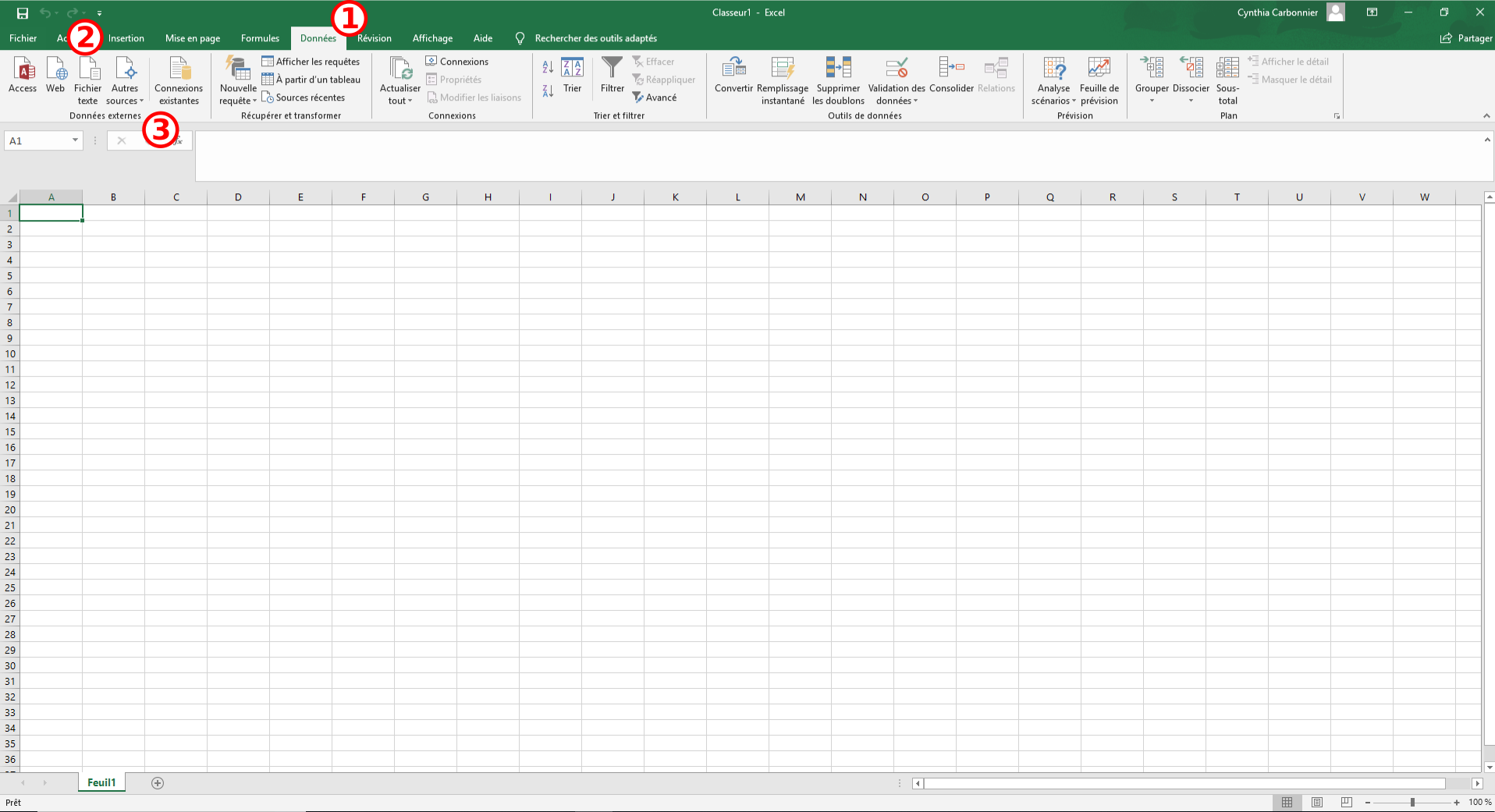Open the Fichier tab

click(x=23, y=38)
